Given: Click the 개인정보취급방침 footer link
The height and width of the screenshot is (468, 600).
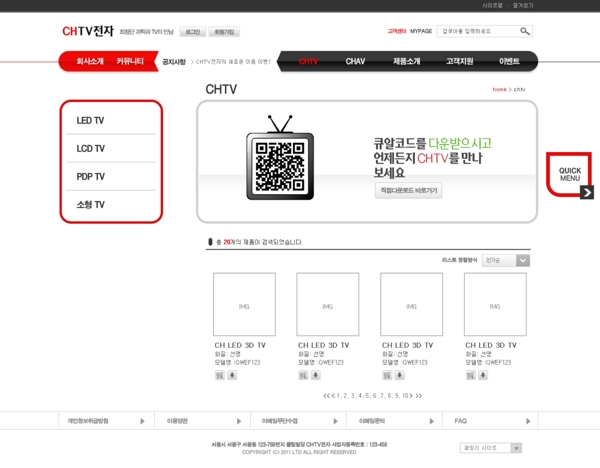Looking at the screenshot, I should coord(88,421).
